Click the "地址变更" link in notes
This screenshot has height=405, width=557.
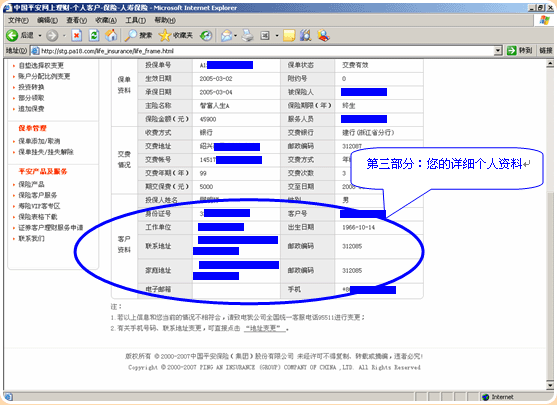[265, 328]
